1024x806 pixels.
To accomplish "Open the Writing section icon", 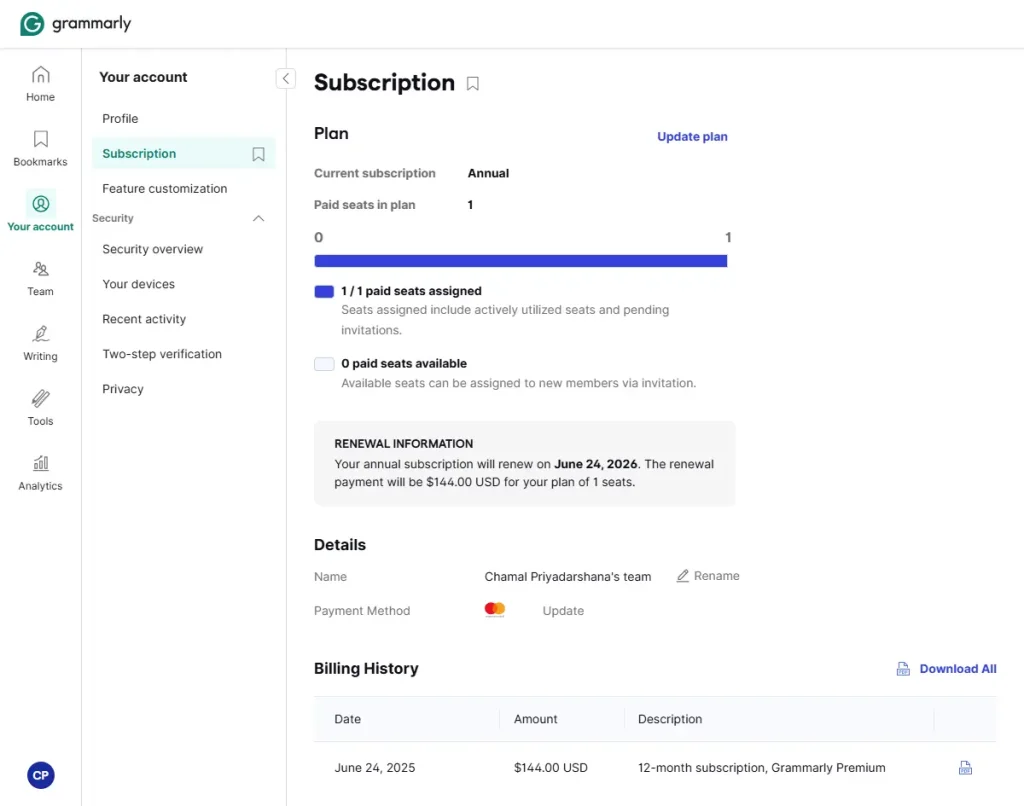I will (x=40, y=334).
